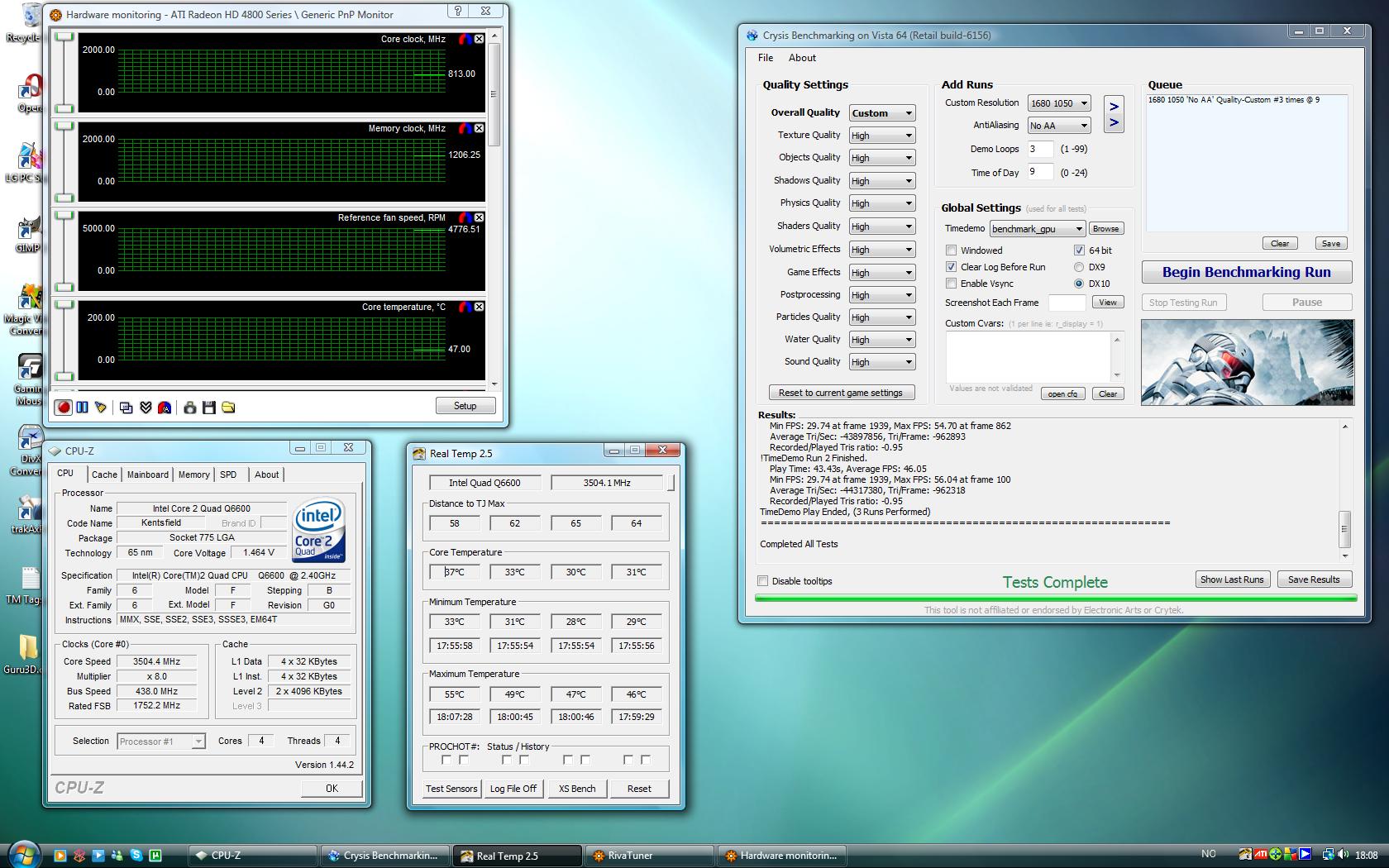
Task: Click the Results log scrollbar thumb
Action: (x=1344, y=528)
